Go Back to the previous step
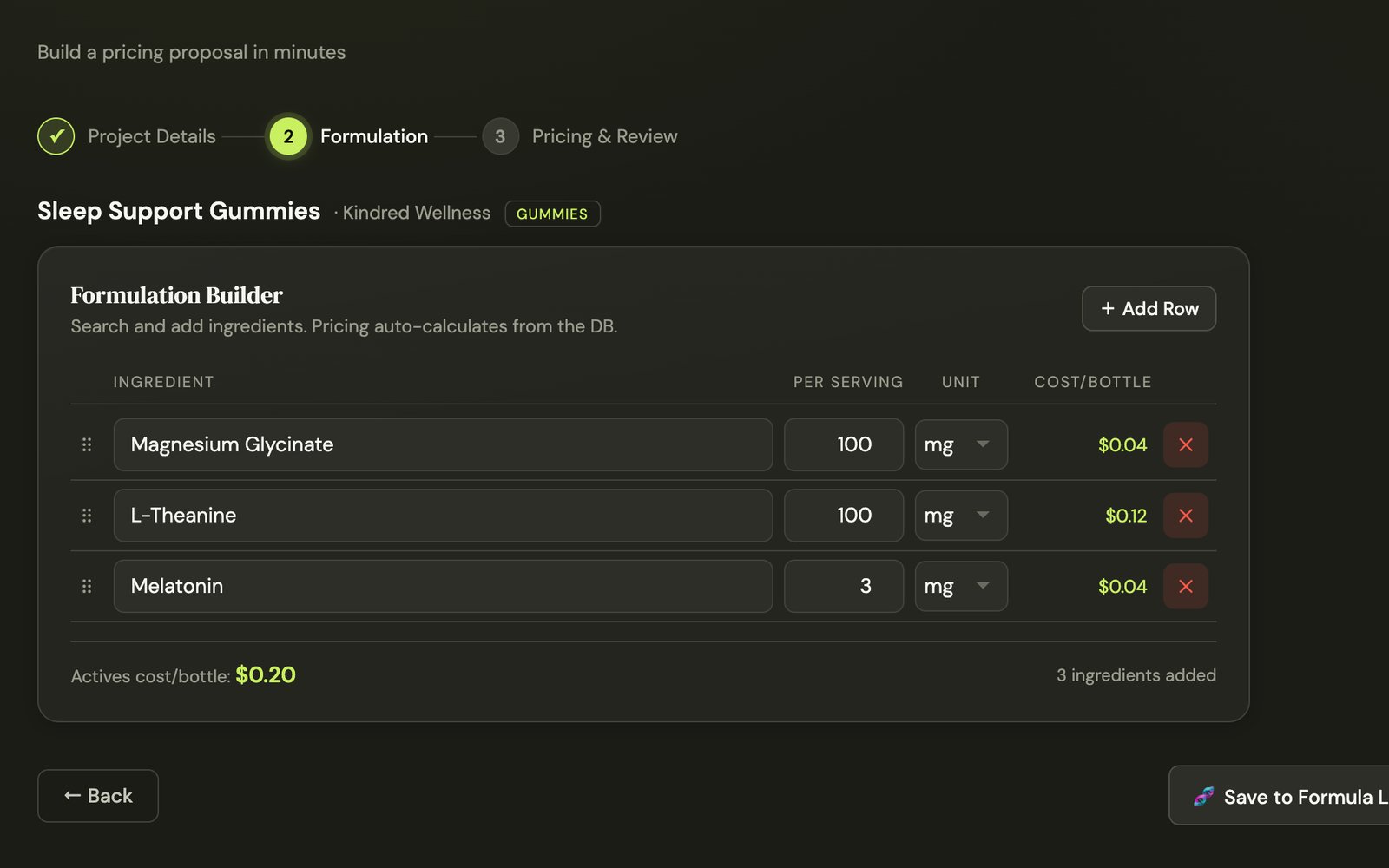 coord(98,795)
